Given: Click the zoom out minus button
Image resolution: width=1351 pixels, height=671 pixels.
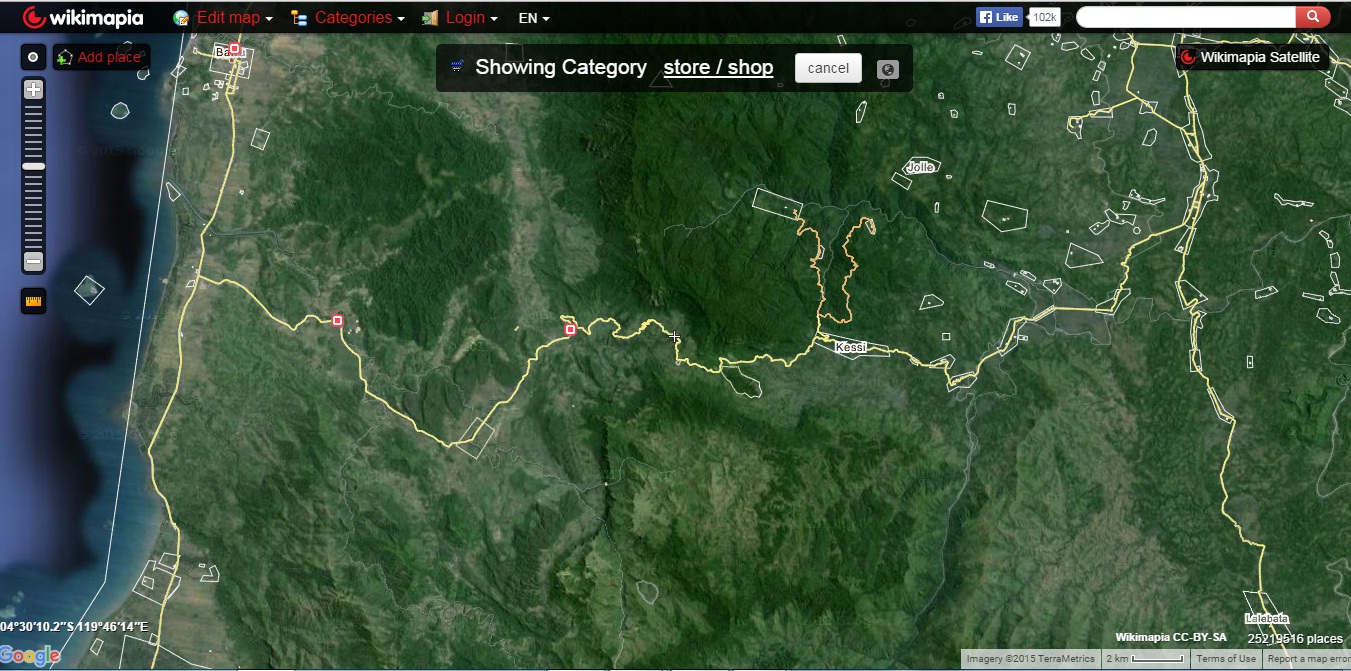Looking at the screenshot, I should coord(33,262).
